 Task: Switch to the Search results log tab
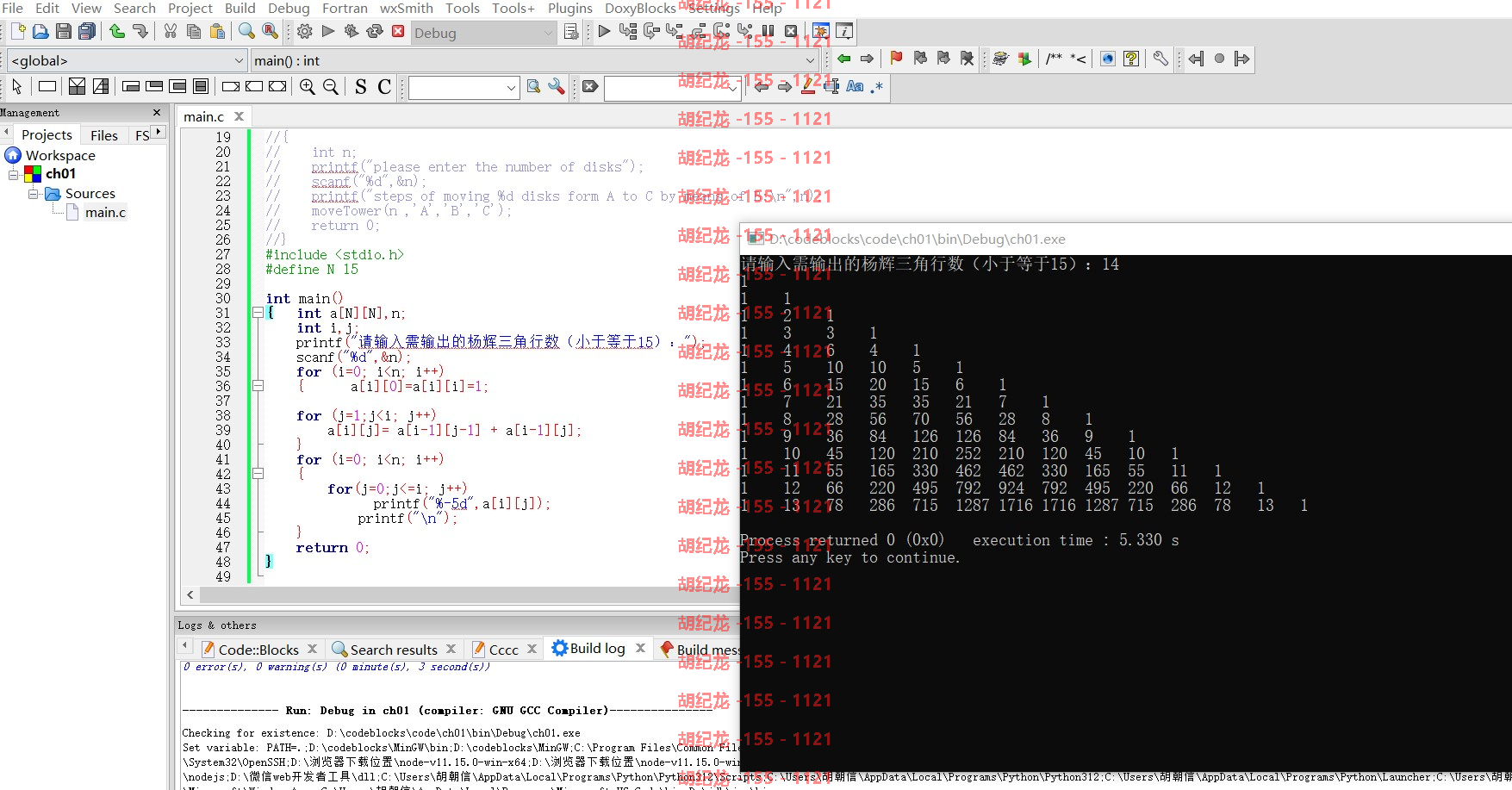click(394, 650)
